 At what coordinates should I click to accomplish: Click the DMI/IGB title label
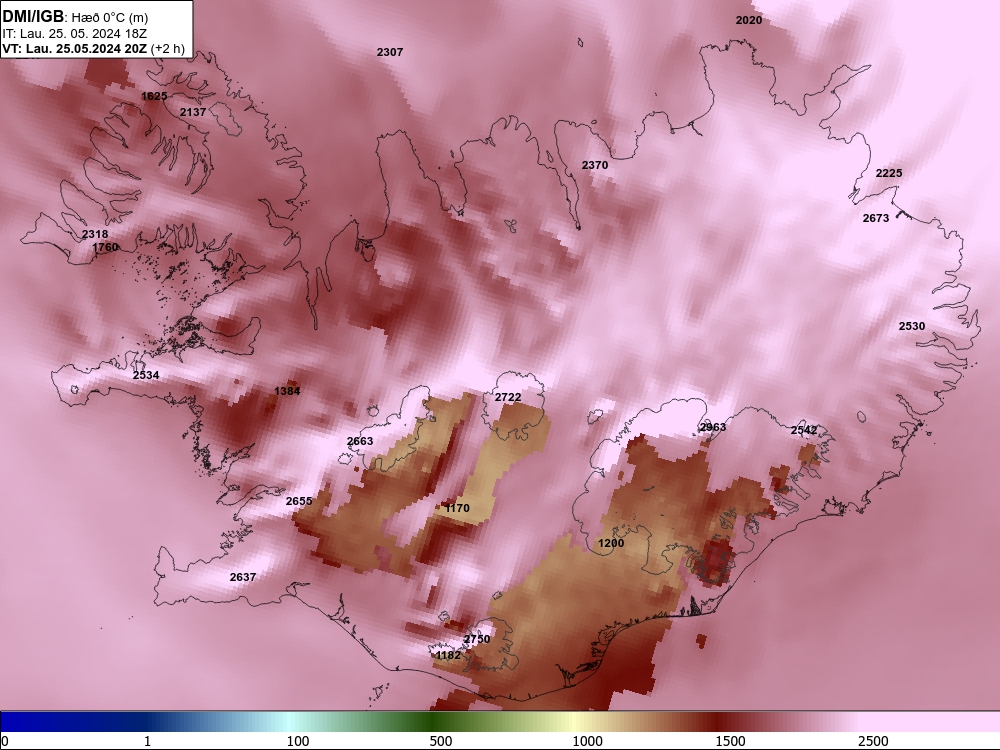click(33, 16)
